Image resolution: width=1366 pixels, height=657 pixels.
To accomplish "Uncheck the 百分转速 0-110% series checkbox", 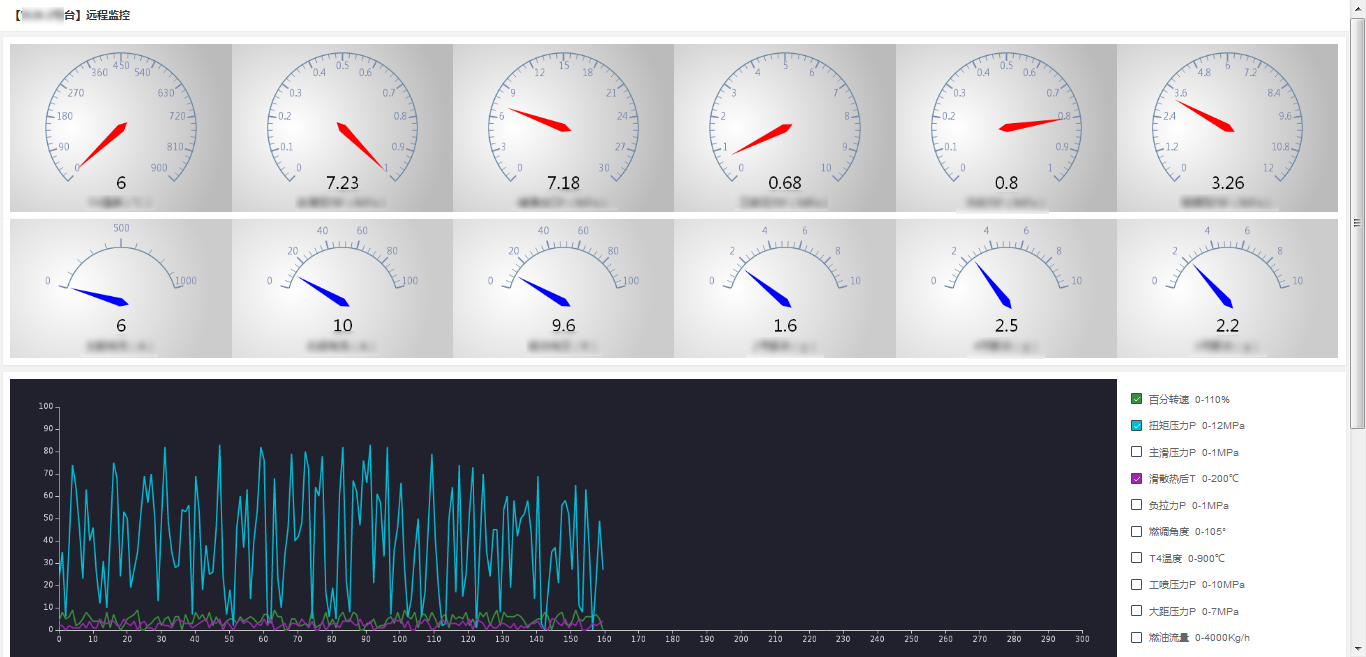I will point(1136,399).
